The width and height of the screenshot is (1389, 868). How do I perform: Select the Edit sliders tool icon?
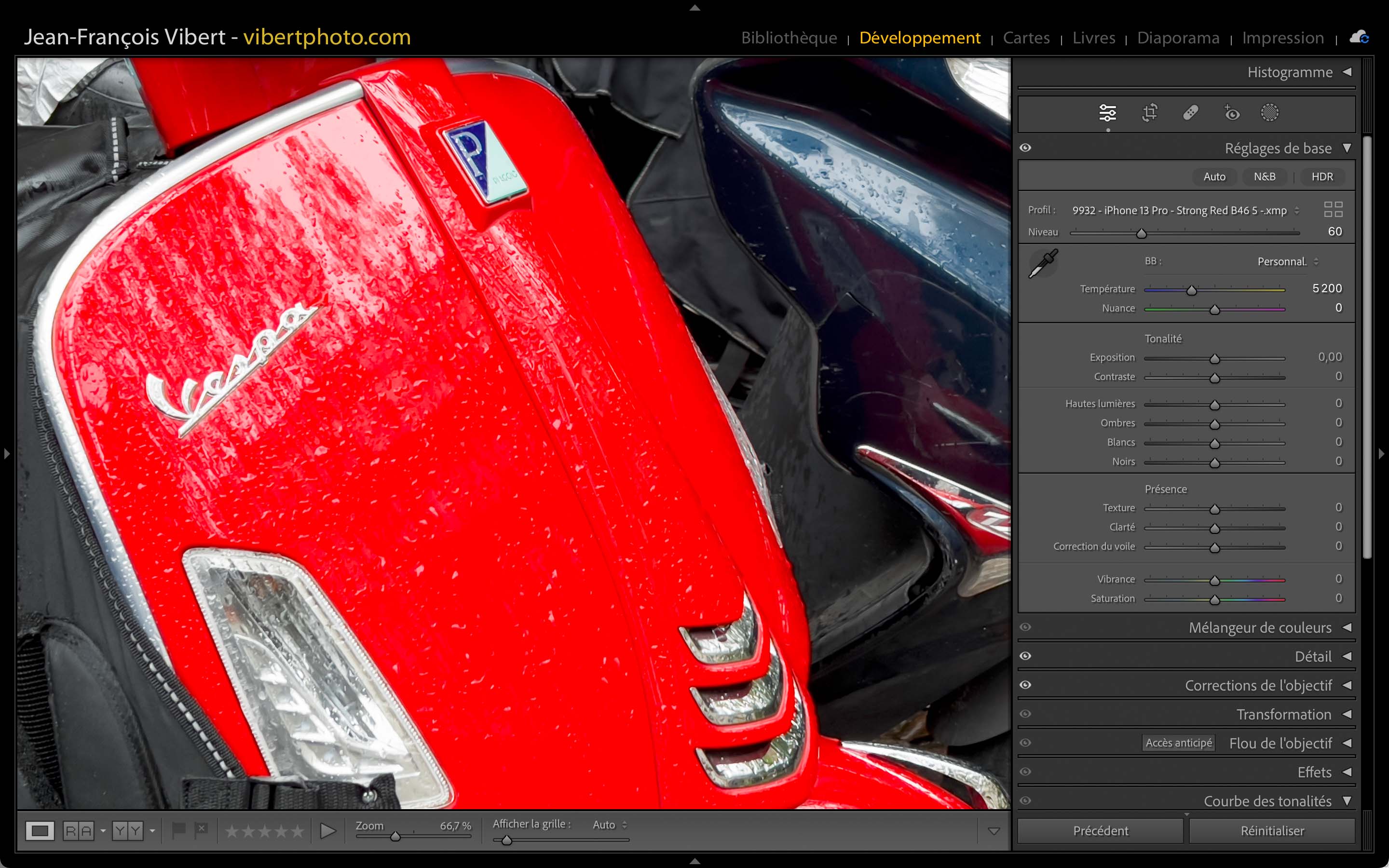tap(1107, 113)
